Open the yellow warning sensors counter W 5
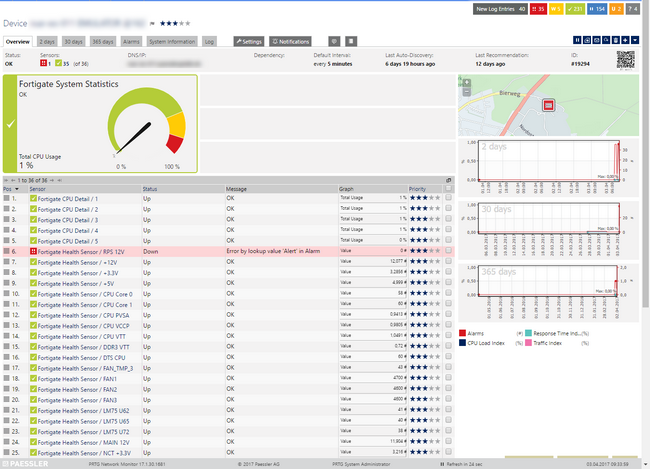 click(556, 9)
